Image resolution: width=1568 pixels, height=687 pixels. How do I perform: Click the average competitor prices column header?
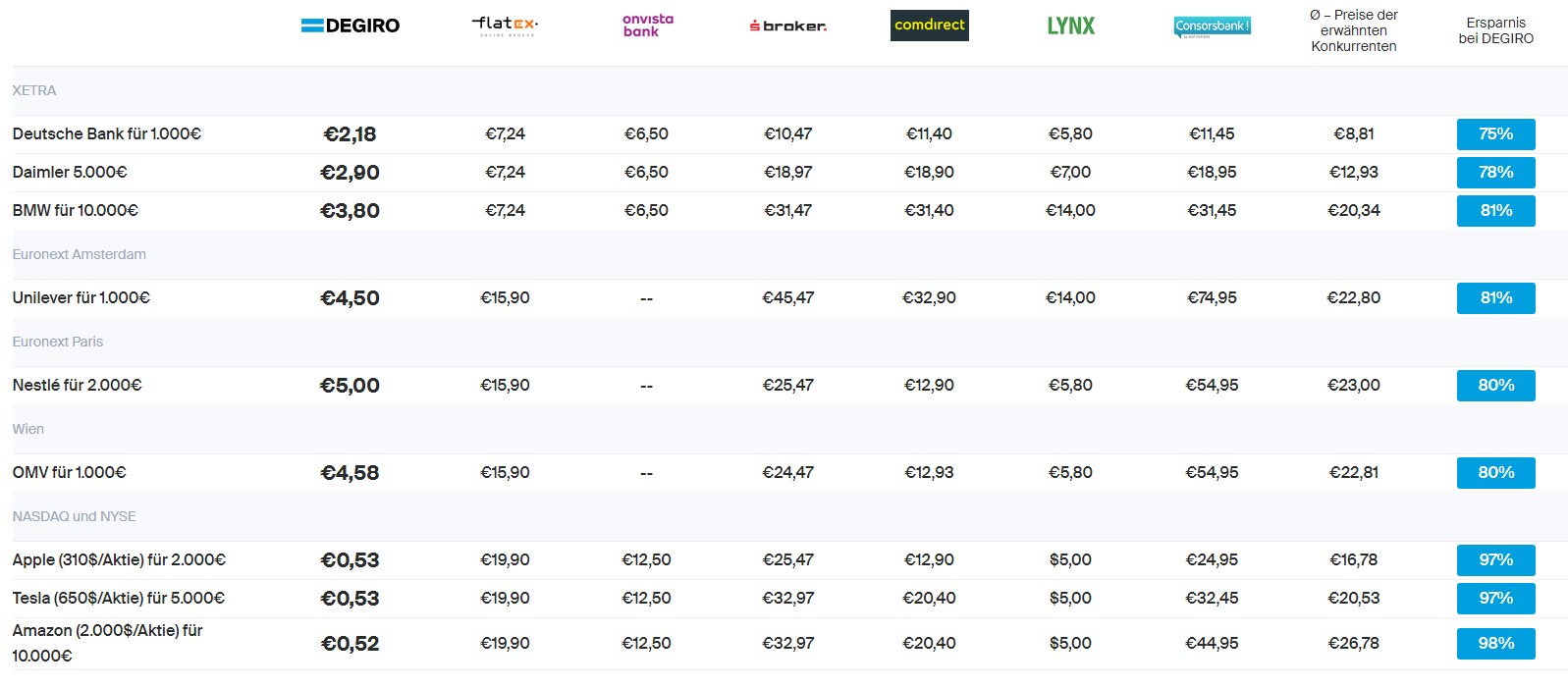(1353, 31)
